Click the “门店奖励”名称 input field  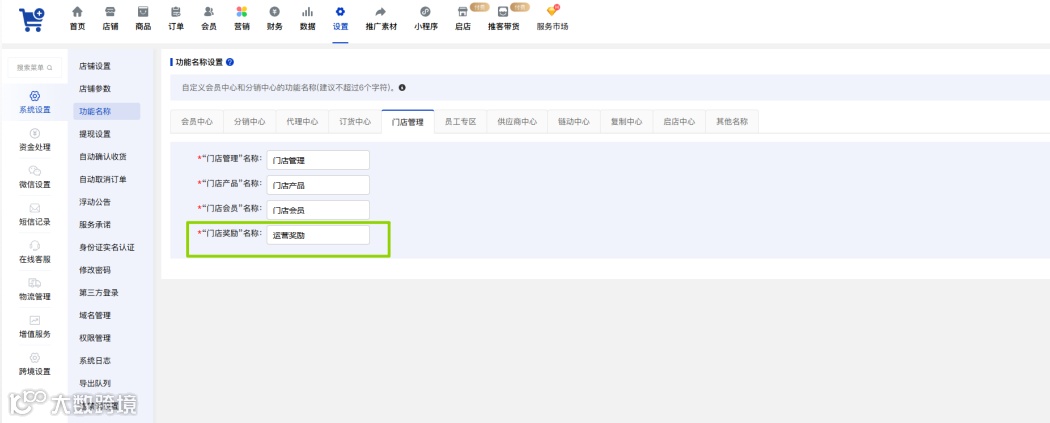pyautogui.click(x=318, y=235)
